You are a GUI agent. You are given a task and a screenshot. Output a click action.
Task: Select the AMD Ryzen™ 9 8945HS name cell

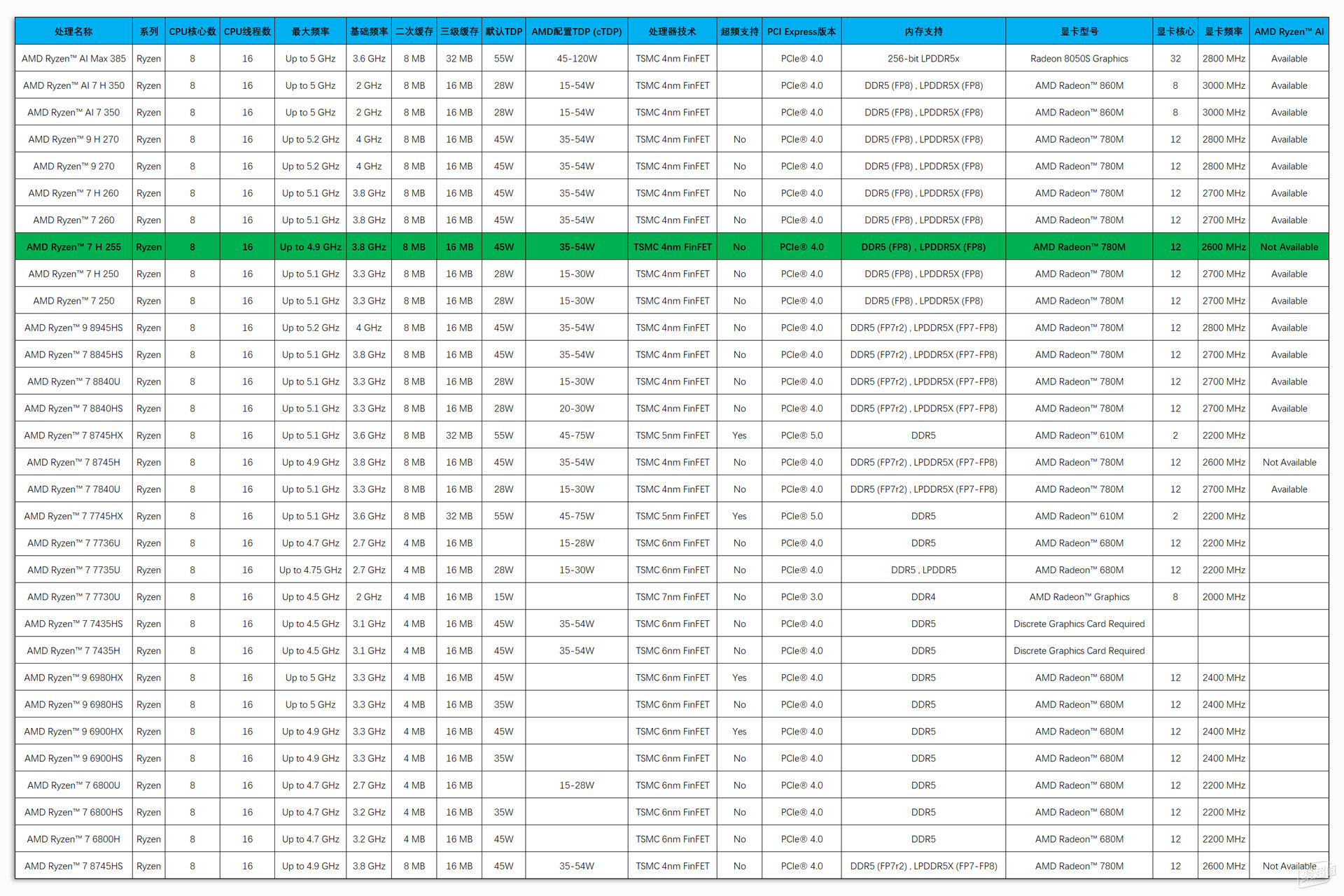73,328
